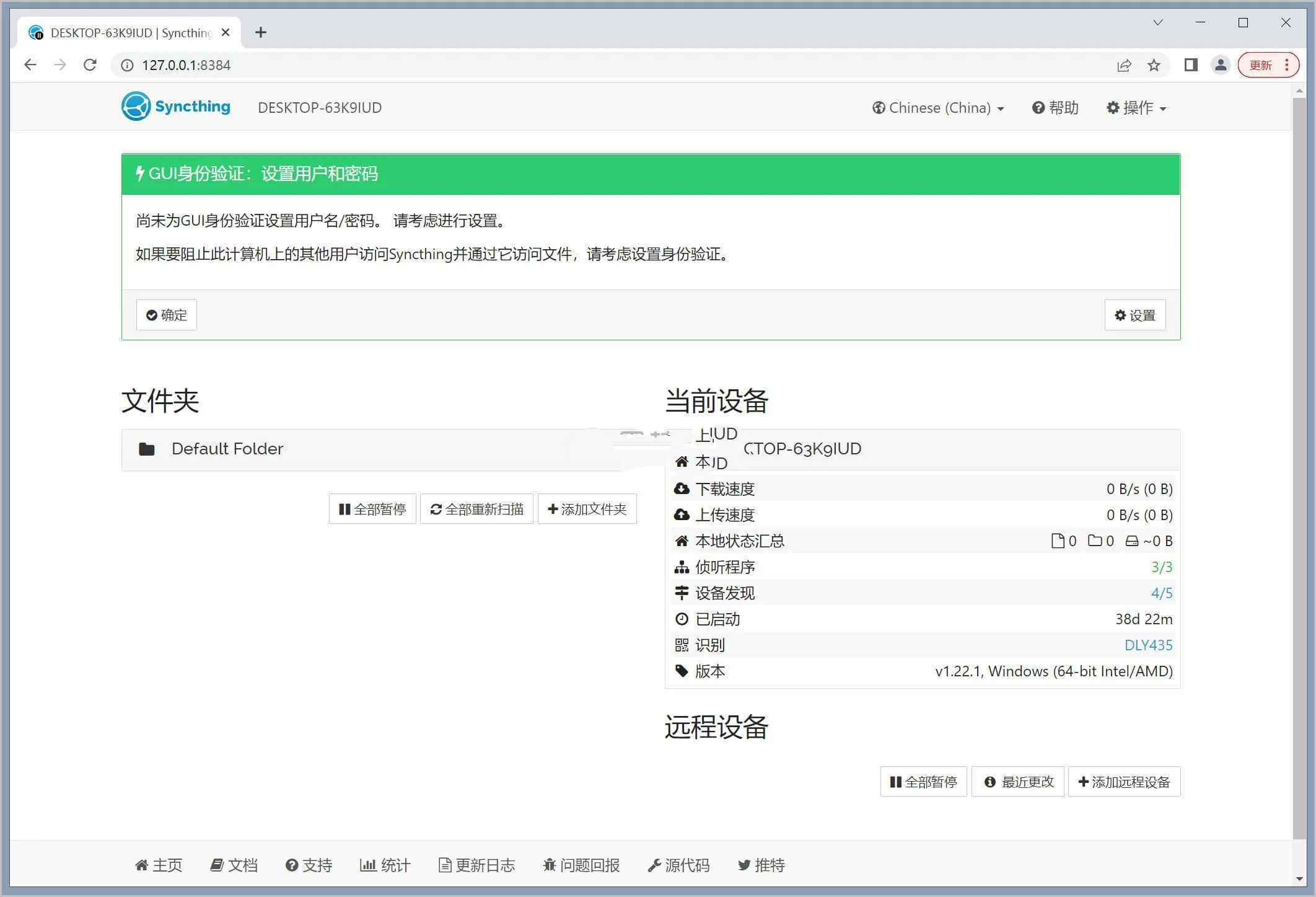This screenshot has width=1316, height=897.
Task: Click the bar-chart icon next to 统计
Action: tap(369, 865)
